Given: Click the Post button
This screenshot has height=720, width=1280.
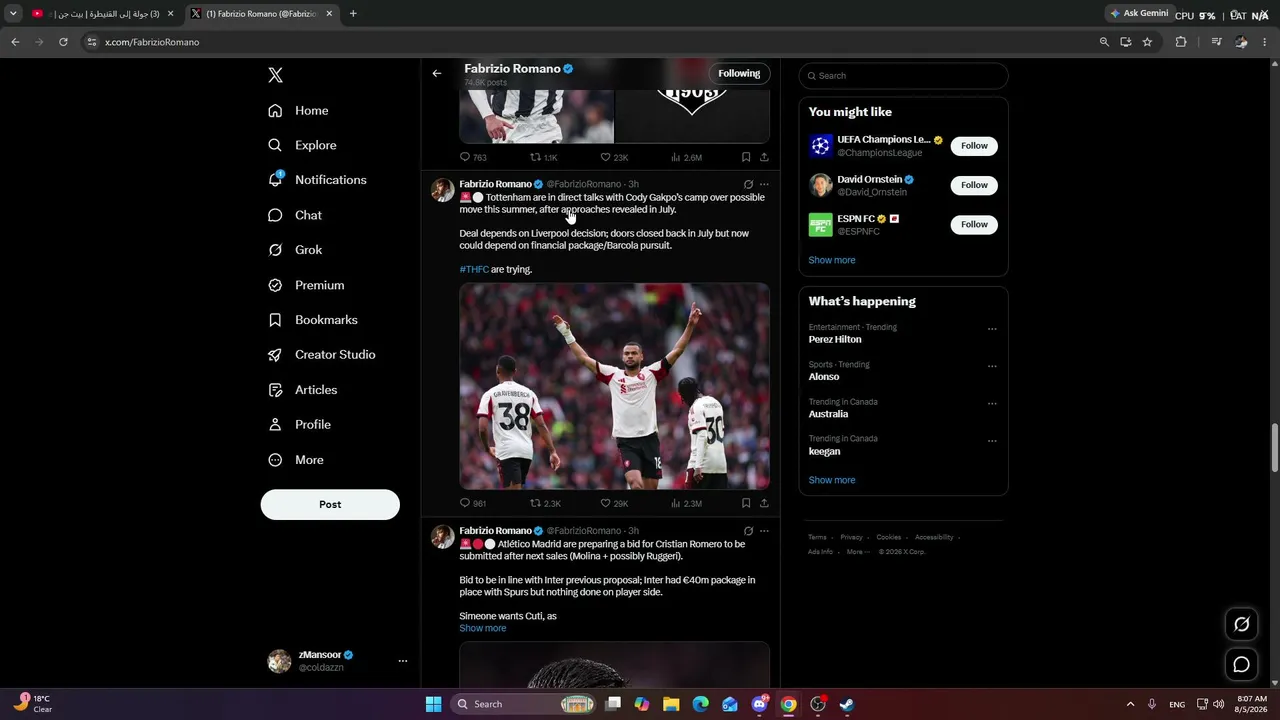Looking at the screenshot, I should click(x=330, y=505).
